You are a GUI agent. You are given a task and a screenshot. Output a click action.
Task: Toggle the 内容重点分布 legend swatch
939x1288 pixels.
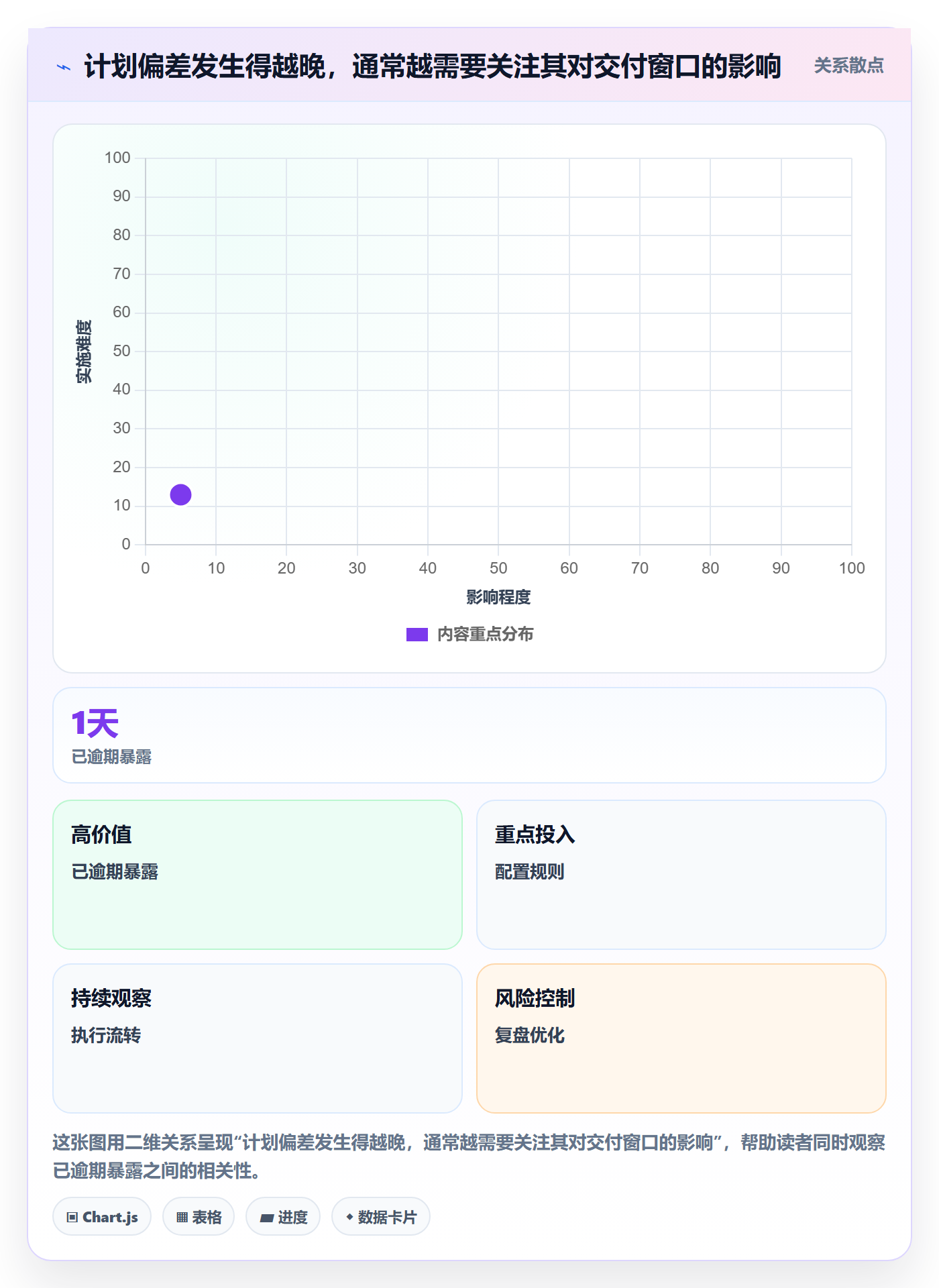coord(417,635)
